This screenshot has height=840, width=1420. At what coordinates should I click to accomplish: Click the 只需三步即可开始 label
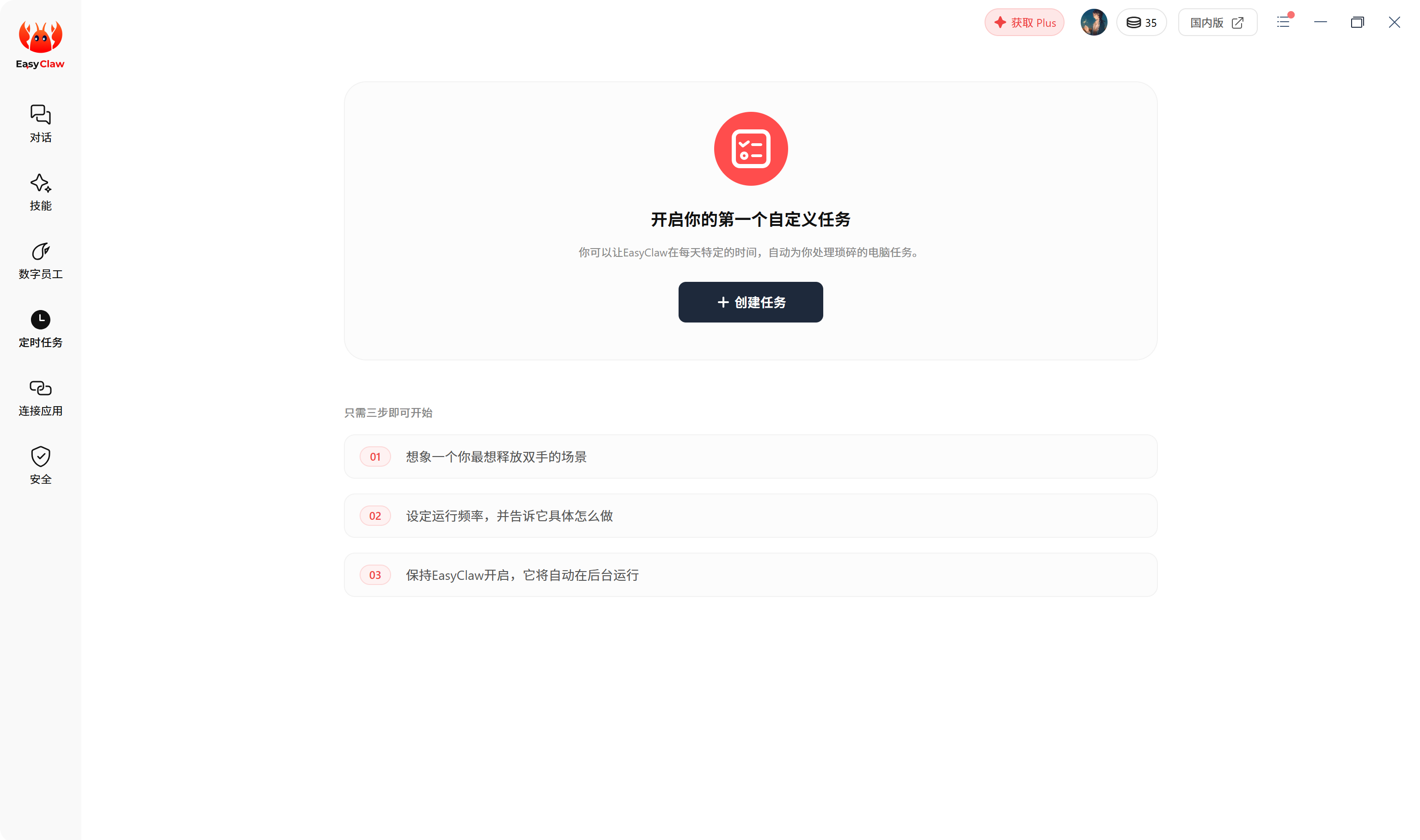pyautogui.click(x=388, y=413)
